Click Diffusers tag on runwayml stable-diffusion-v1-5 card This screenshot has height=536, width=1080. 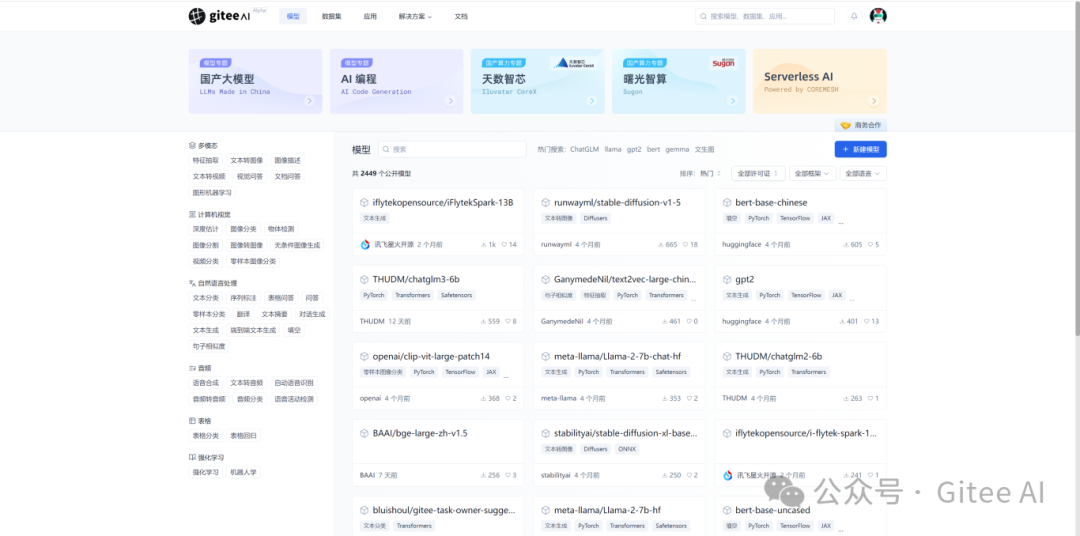[594, 218]
